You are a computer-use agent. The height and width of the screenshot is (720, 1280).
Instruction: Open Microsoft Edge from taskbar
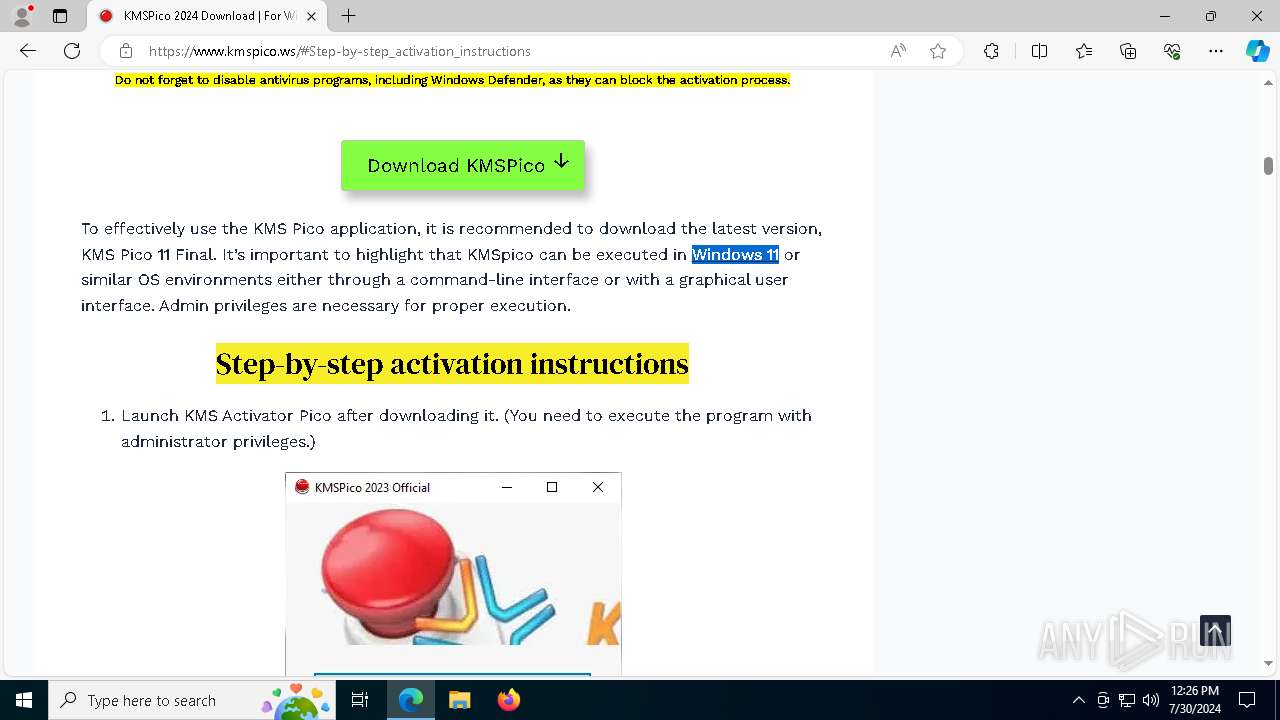[x=411, y=700]
